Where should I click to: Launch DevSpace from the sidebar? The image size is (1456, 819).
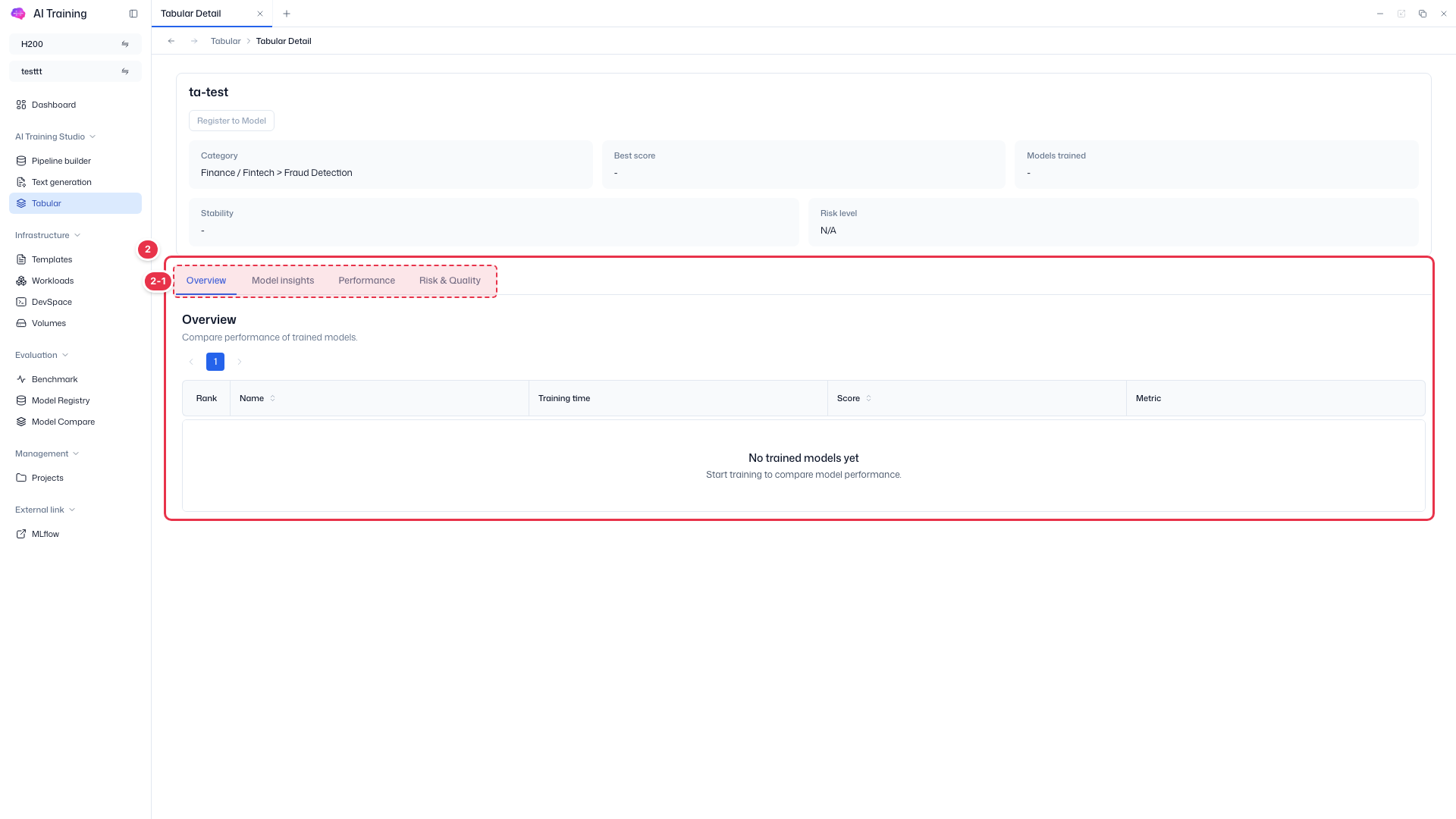pyautogui.click(x=75, y=302)
